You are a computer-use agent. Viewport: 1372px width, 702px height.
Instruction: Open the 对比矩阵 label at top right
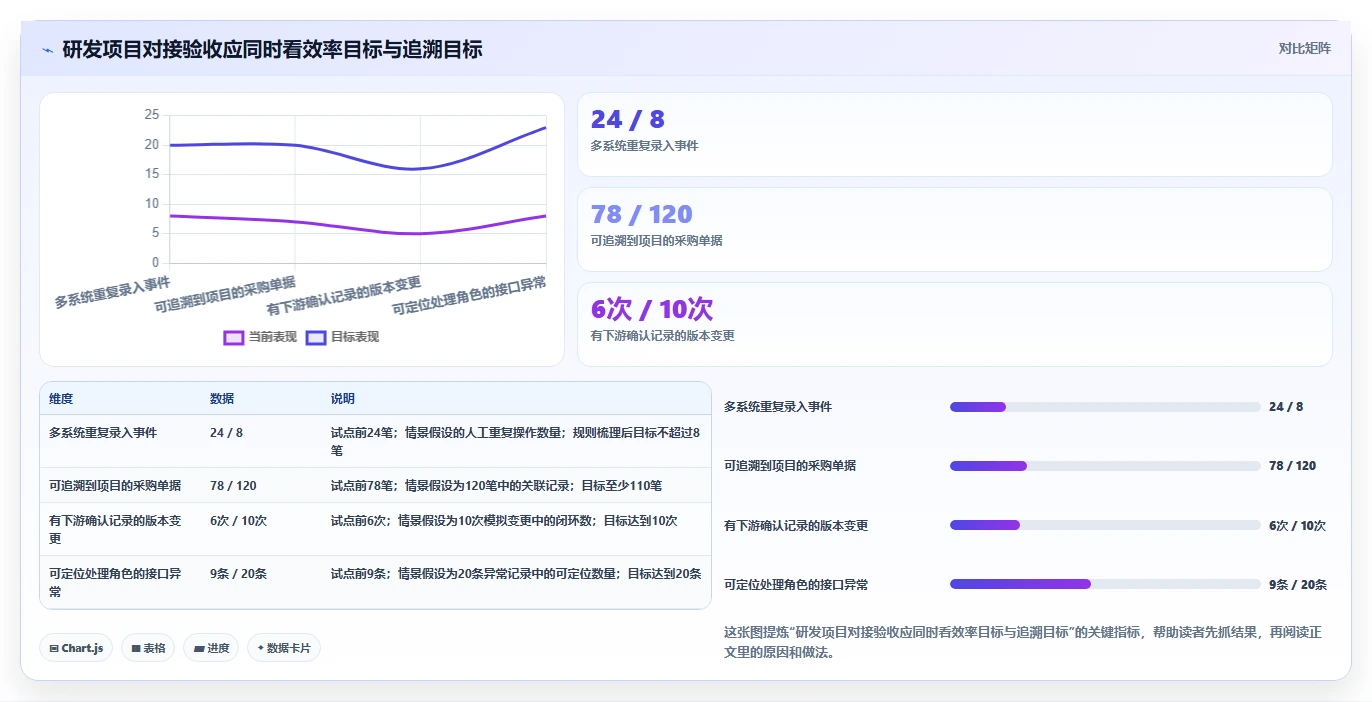1304,48
